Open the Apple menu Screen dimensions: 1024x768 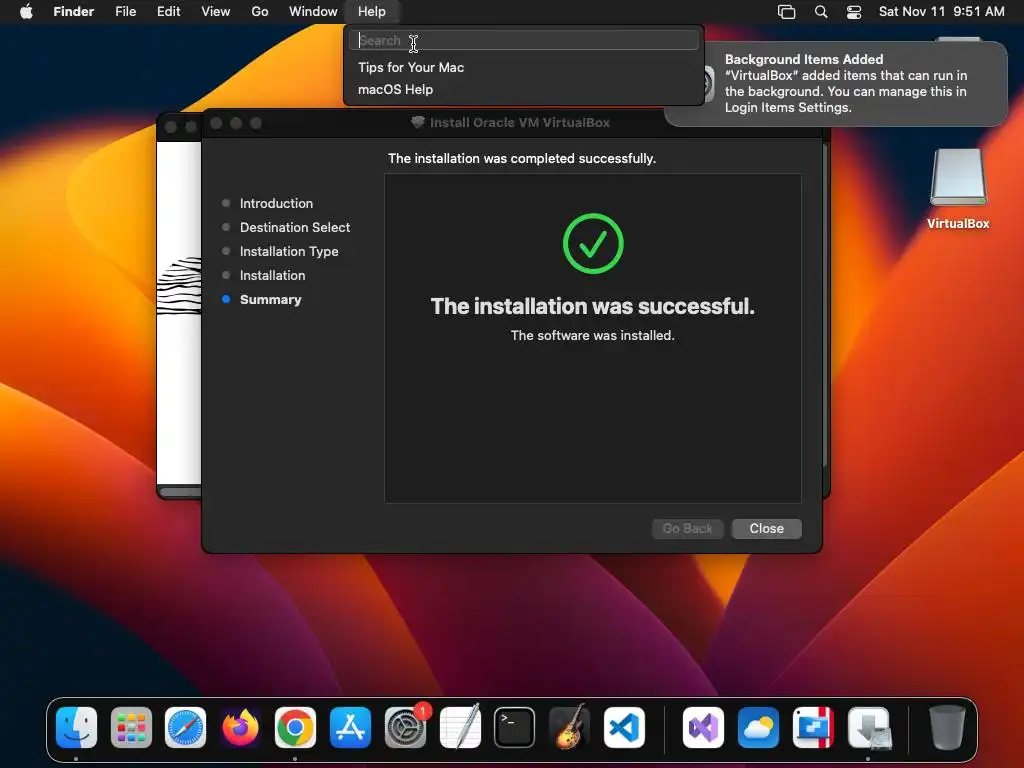coord(26,12)
